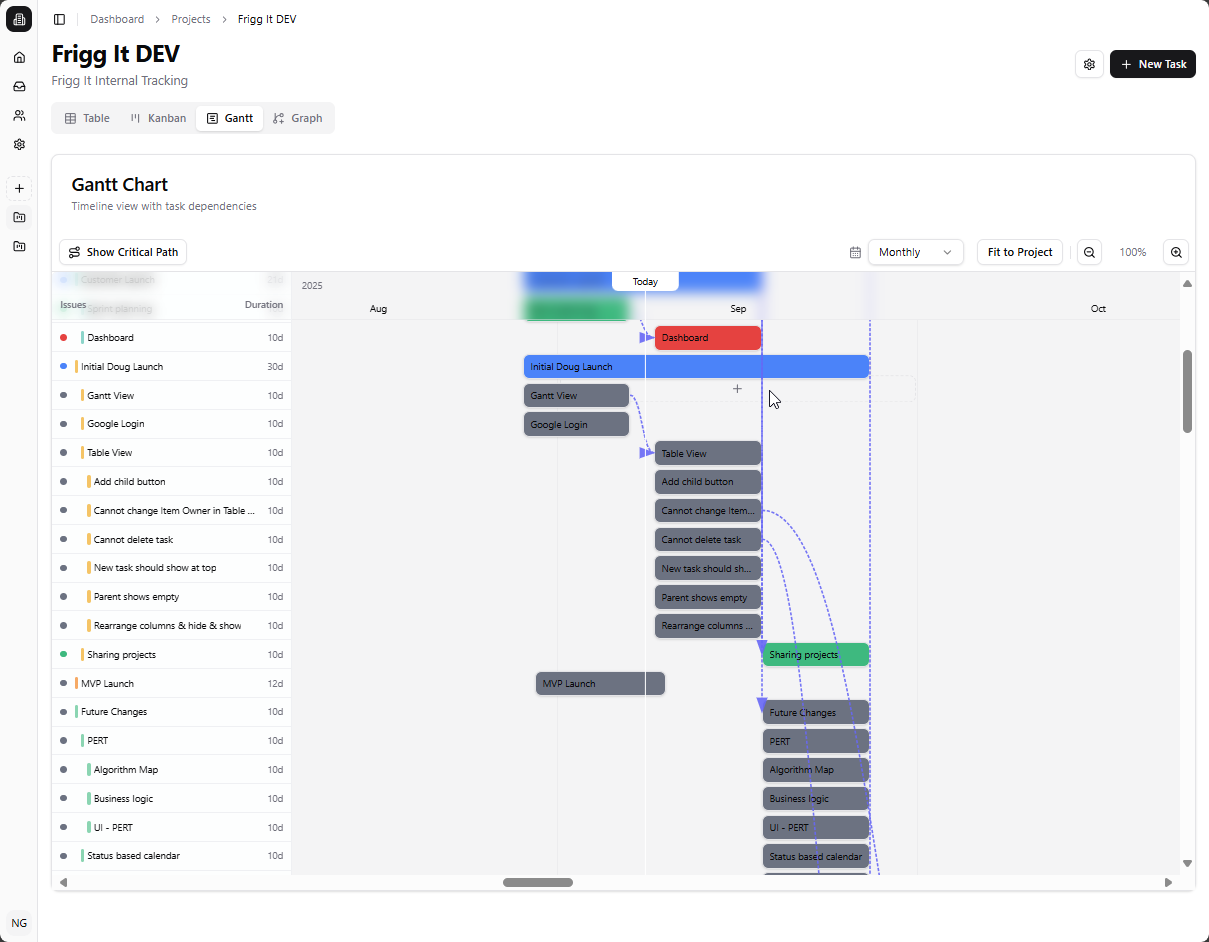This screenshot has height=942, width=1209.
Task: Click the calendar icon beside Monthly
Action: coord(855,252)
